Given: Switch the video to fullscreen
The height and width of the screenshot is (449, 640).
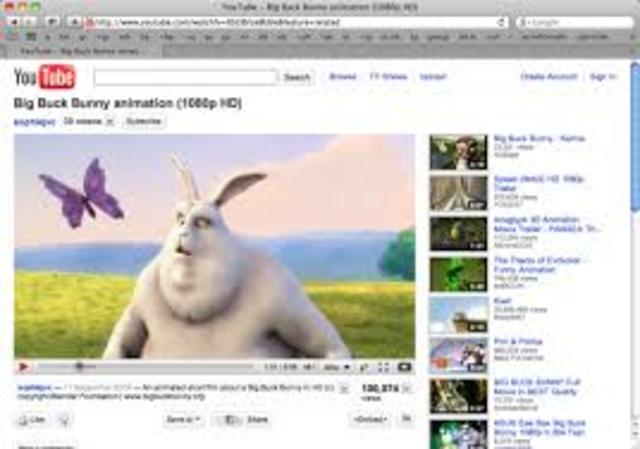Looking at the screenshot, I should point(383,367).
